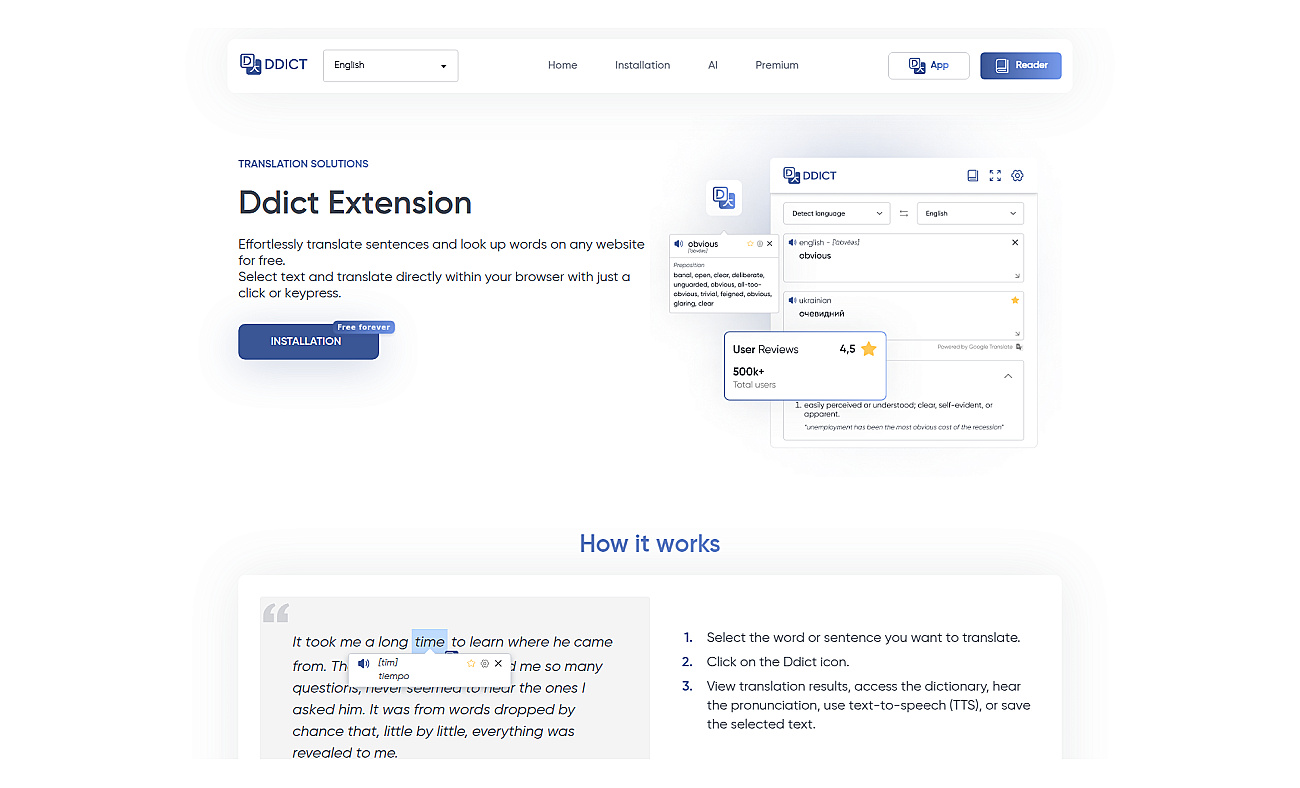Click the App button
The image size is (1300, 788).
click(928, 65)
